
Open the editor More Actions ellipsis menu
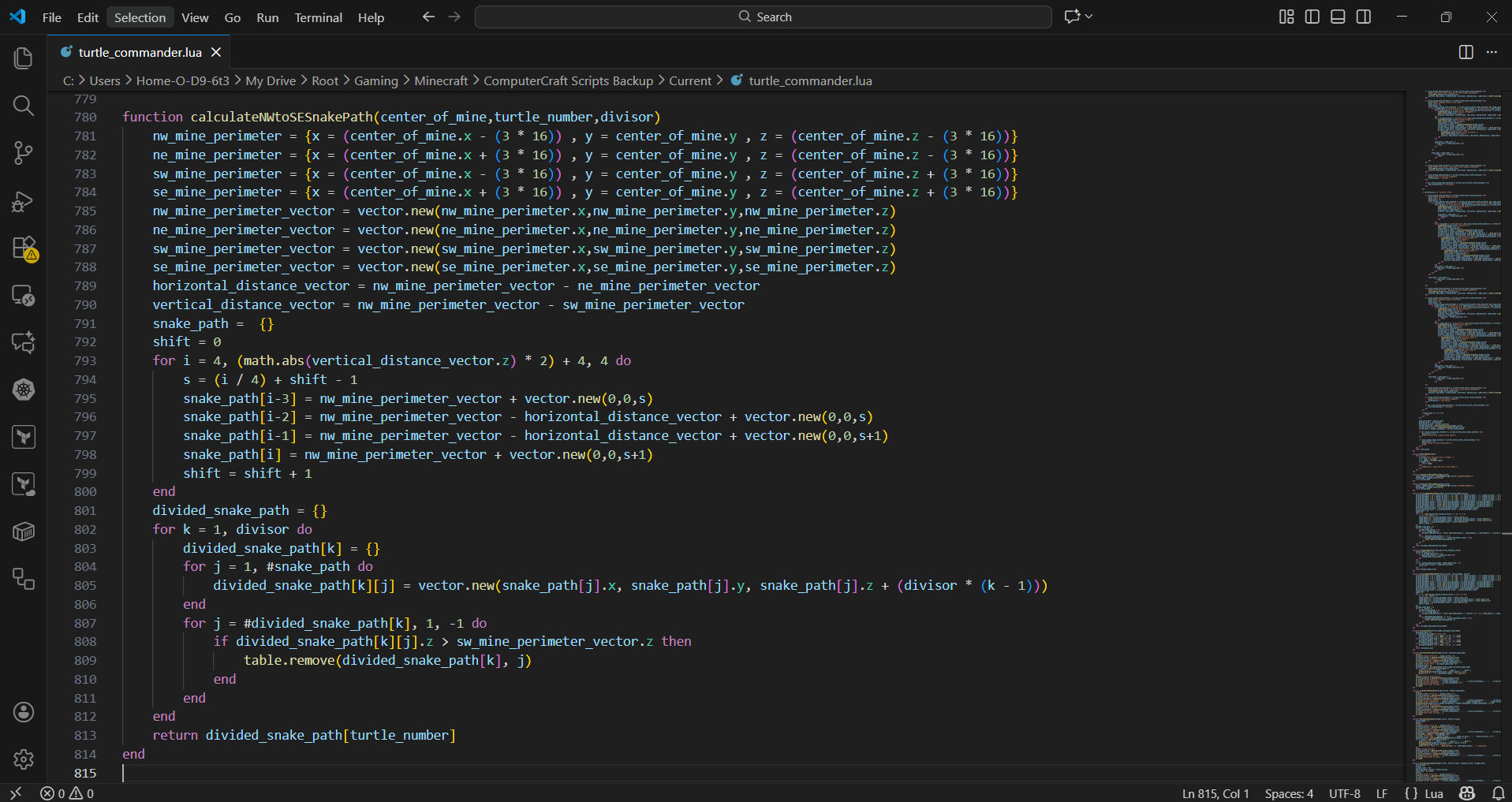pos(1491,52)
